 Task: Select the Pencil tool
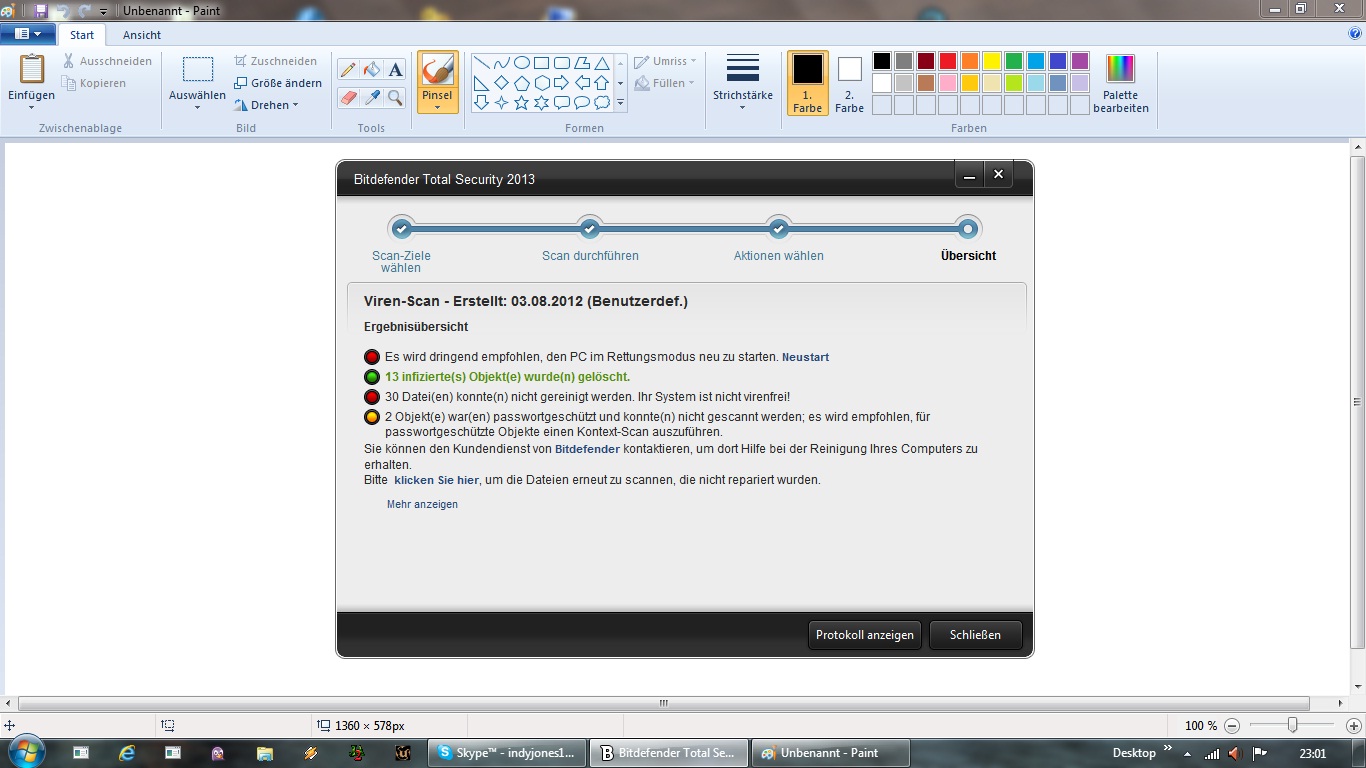click(x=347, y=69)
